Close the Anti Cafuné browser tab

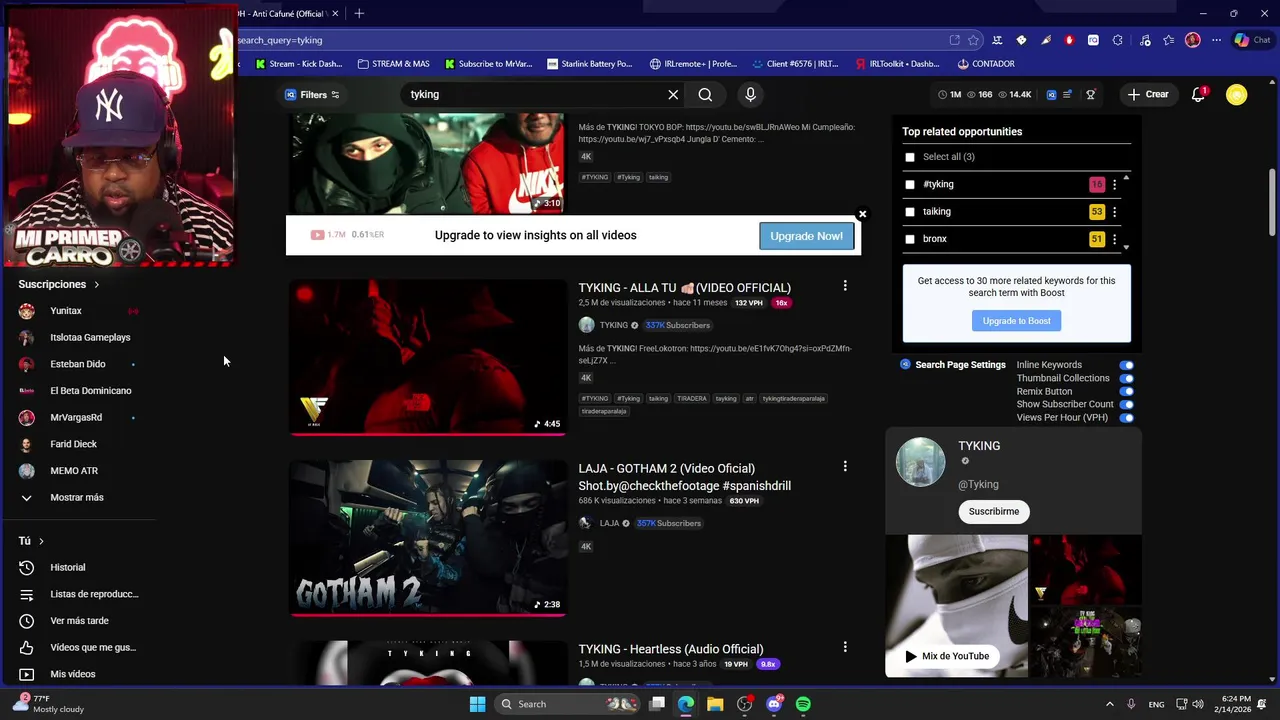[336, 13]
